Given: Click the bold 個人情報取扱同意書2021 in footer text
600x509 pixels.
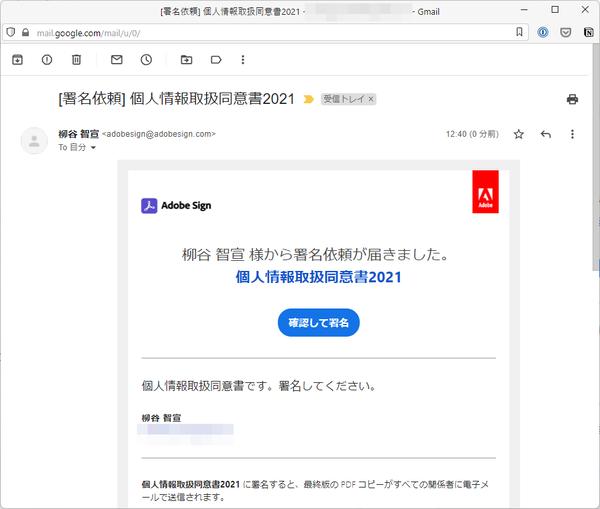Looking at the screenshot, I should 191,485.
